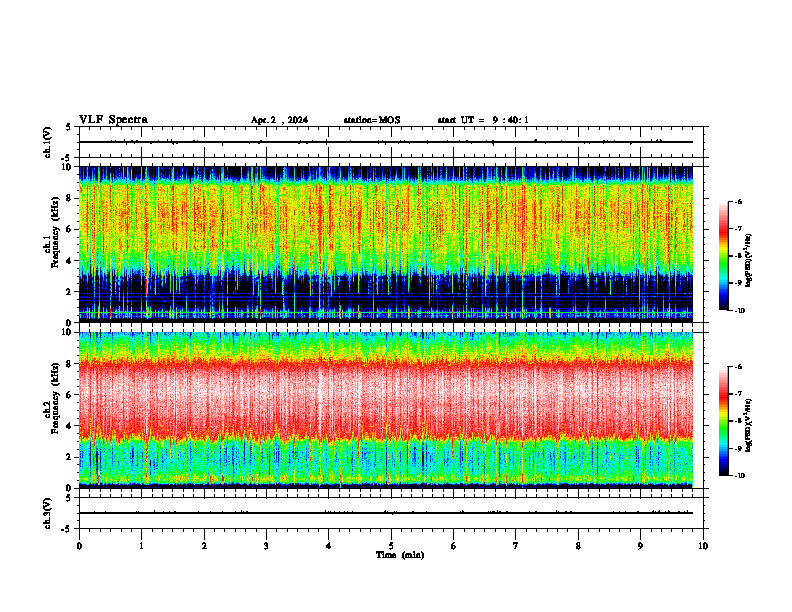Click the "start UT = 9:40:1" label

pyautogui.click(x=483, y=120)
